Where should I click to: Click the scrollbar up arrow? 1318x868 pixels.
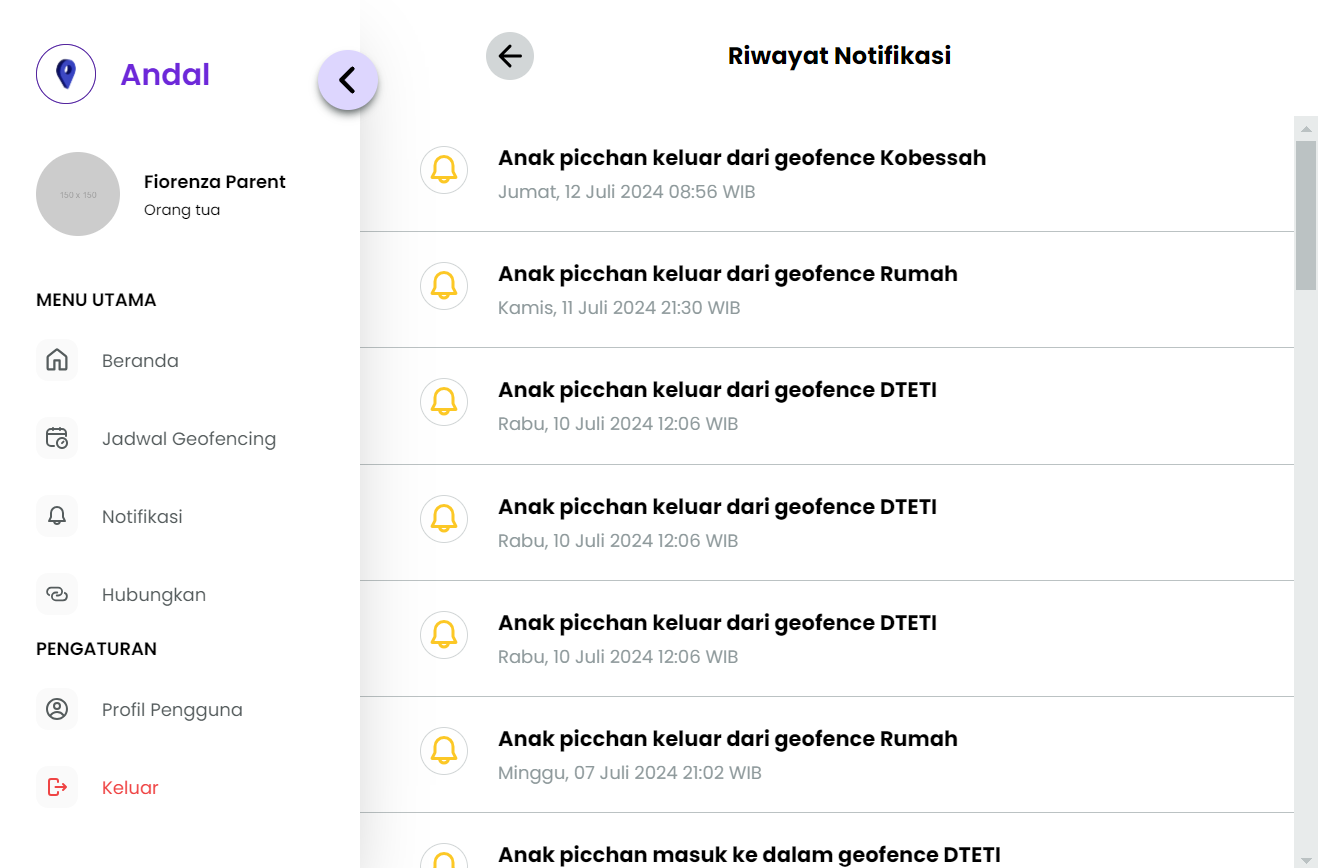1306,128
